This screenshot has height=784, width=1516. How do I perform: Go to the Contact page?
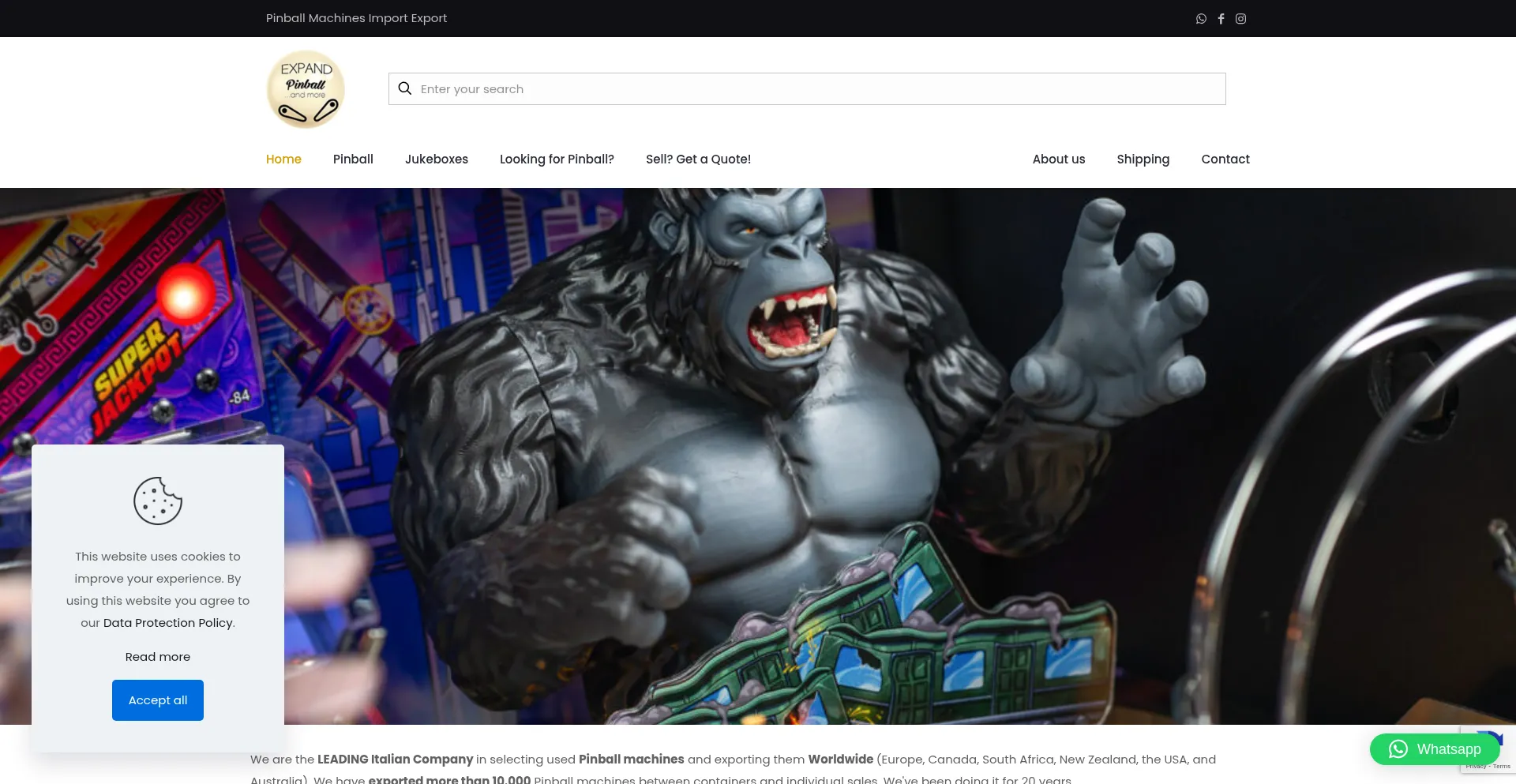click(1225, 159)
